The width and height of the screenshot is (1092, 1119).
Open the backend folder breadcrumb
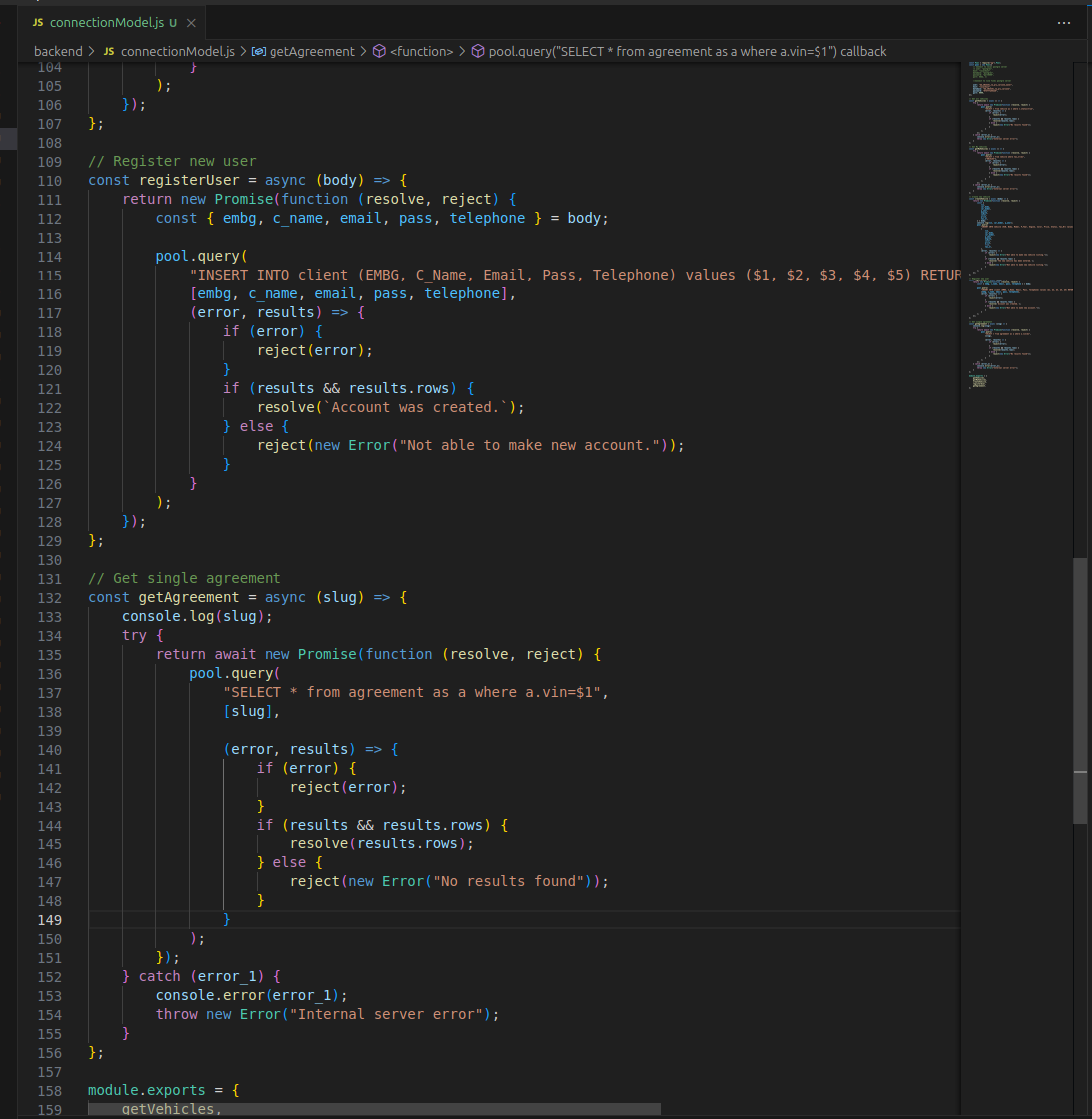pyautogui.click(x=58, y=51)
